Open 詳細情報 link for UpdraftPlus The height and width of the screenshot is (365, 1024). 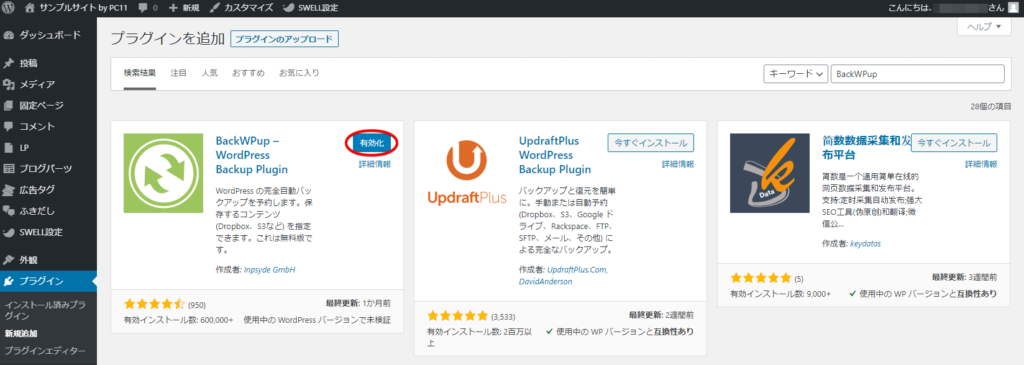click(678, 164)
